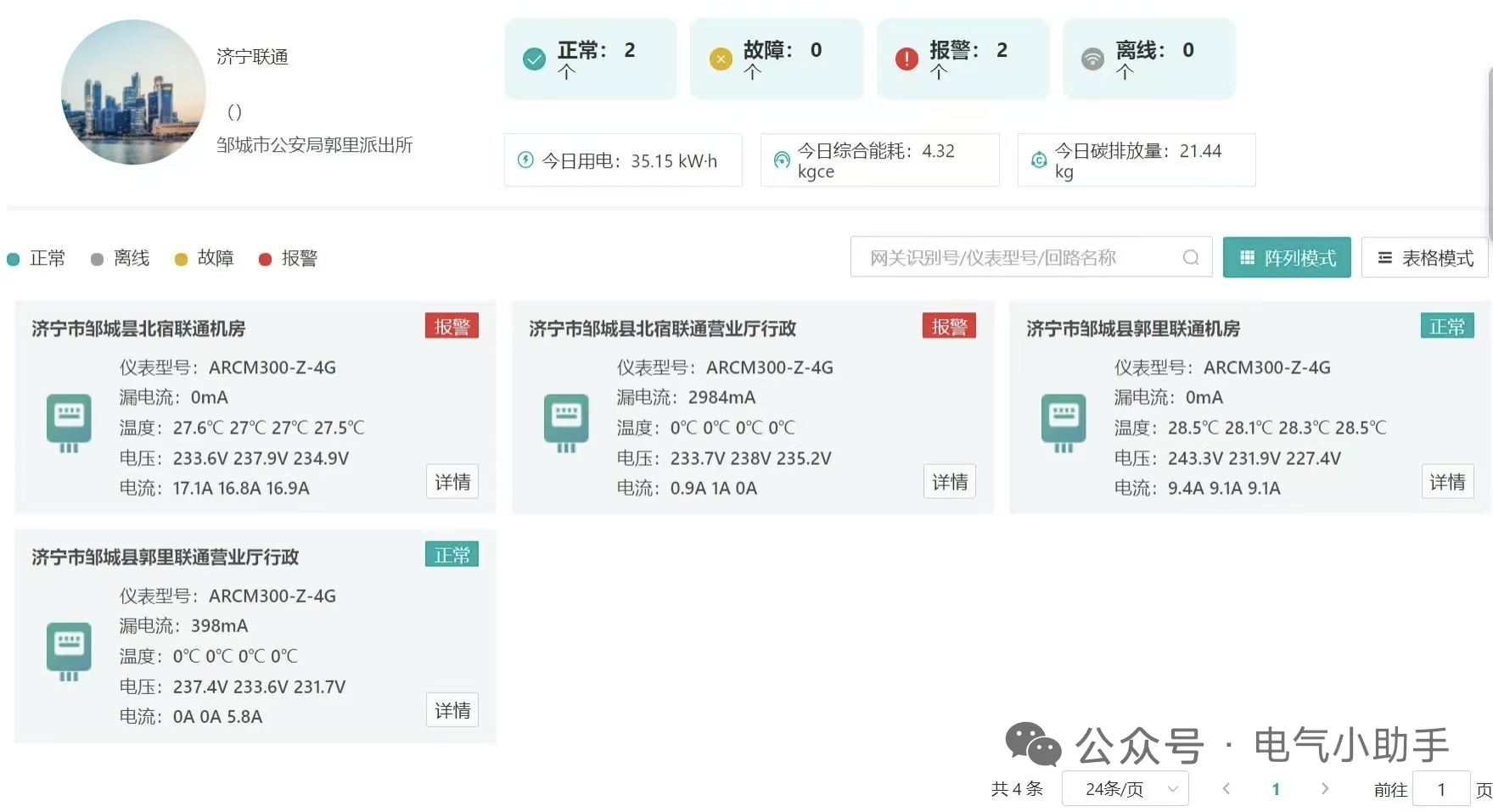Select page 1 in pagination
Screen dimensions: 1493x812
[x=1276, y=789]
